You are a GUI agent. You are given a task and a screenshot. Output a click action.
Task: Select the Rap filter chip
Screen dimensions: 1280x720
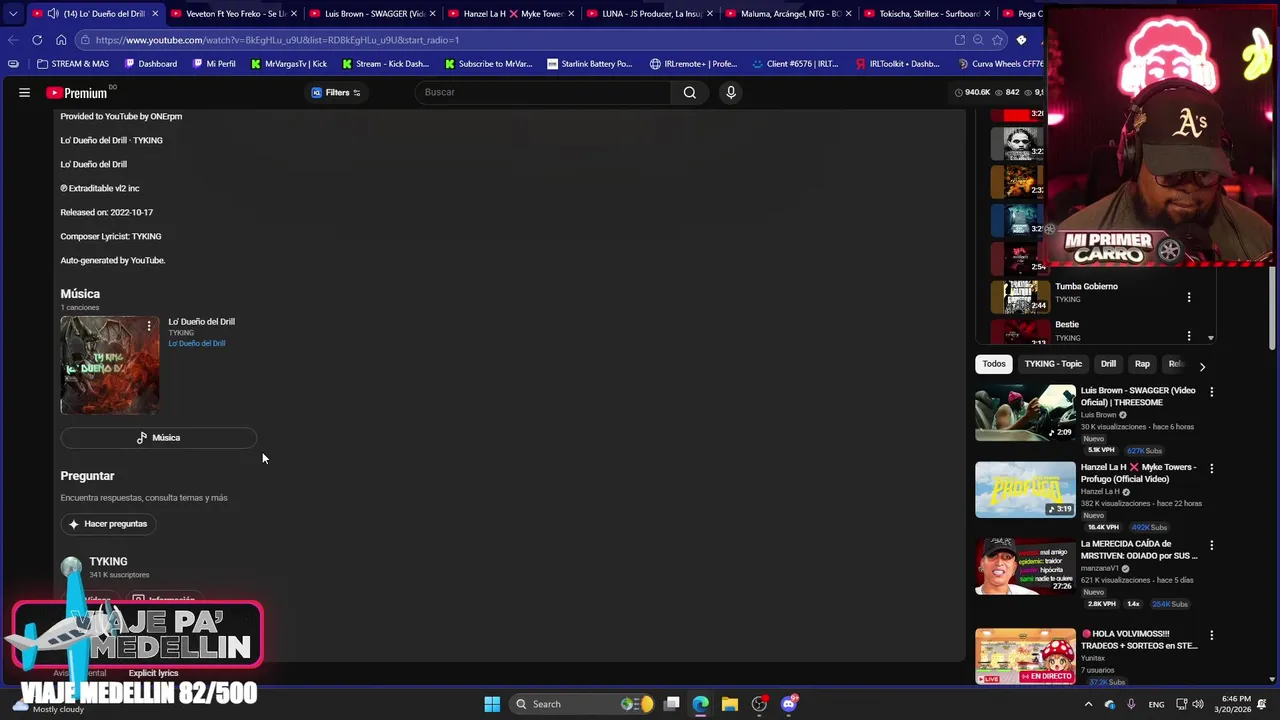coord(1142,364)
